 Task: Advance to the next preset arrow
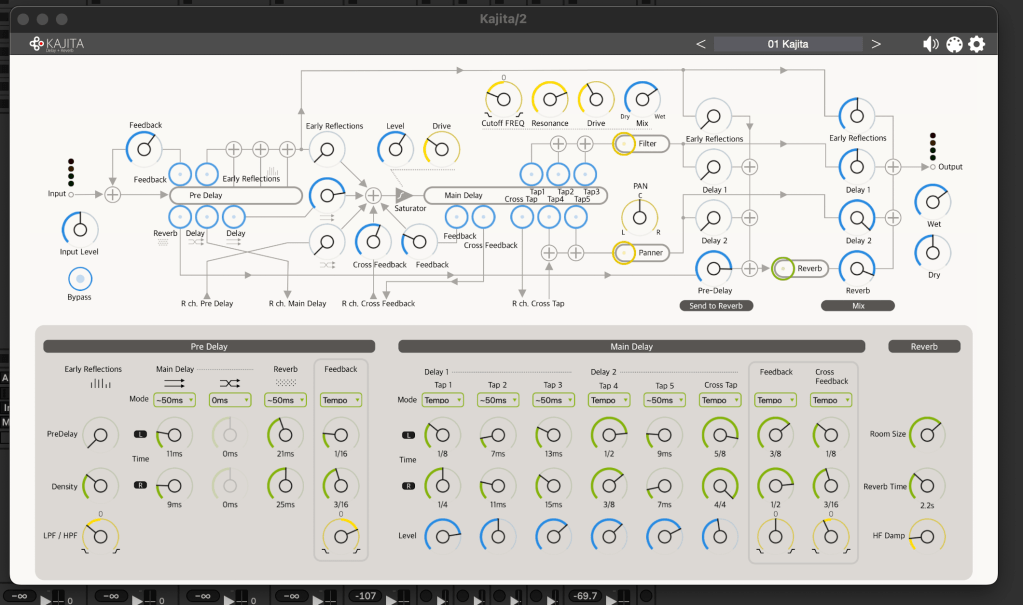[876, 44]
